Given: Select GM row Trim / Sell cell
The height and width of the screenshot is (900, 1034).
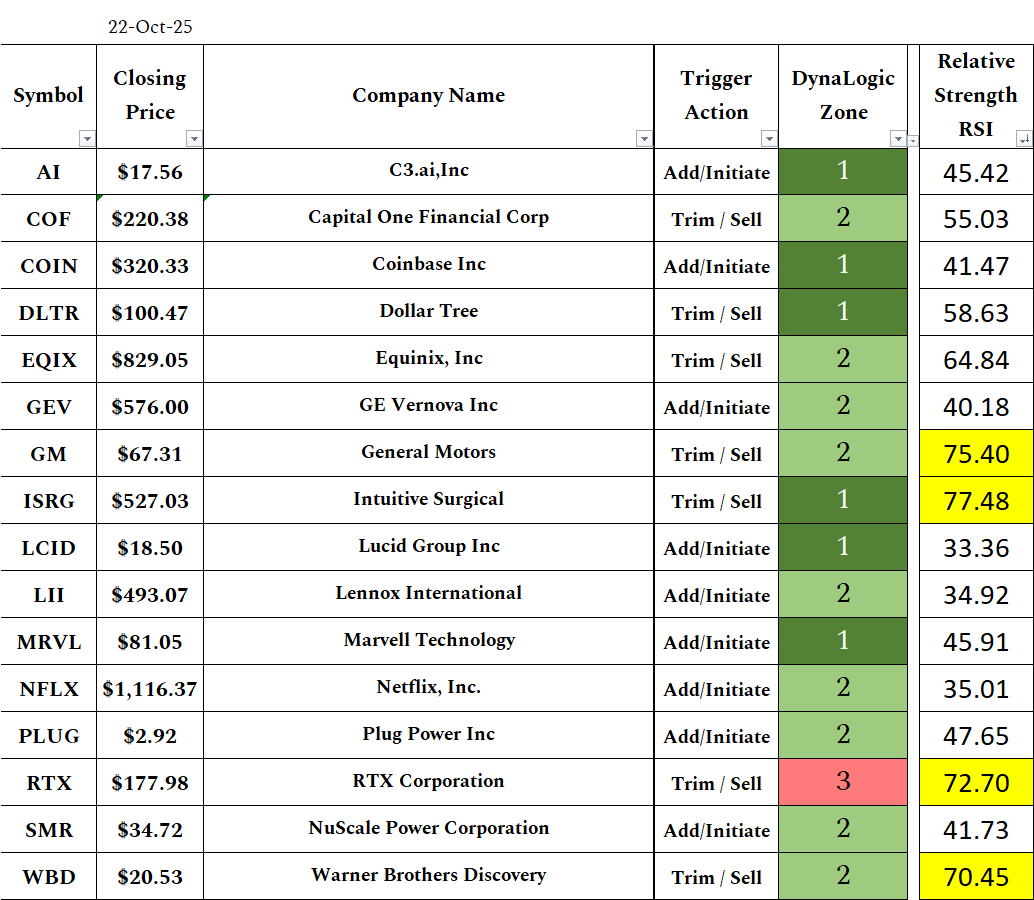Looking at the screenshot, I should [x=717, y=454].
